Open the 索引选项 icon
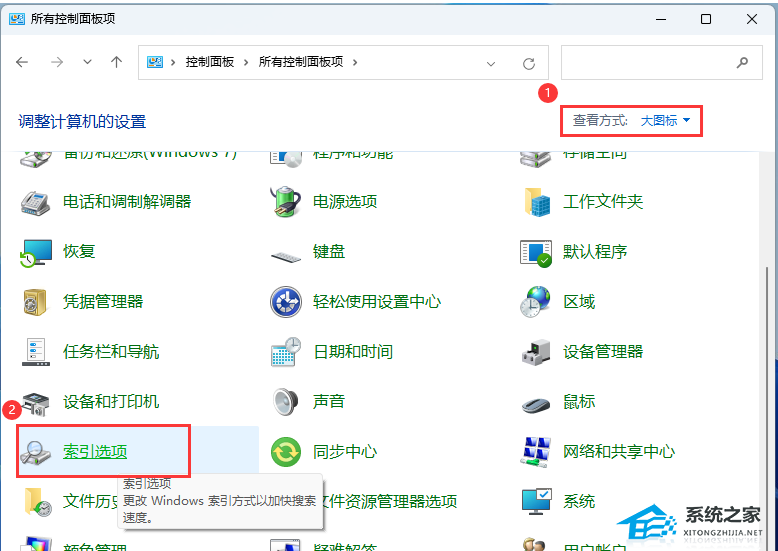This screenshot has height=551, width=778. [36, 451]
